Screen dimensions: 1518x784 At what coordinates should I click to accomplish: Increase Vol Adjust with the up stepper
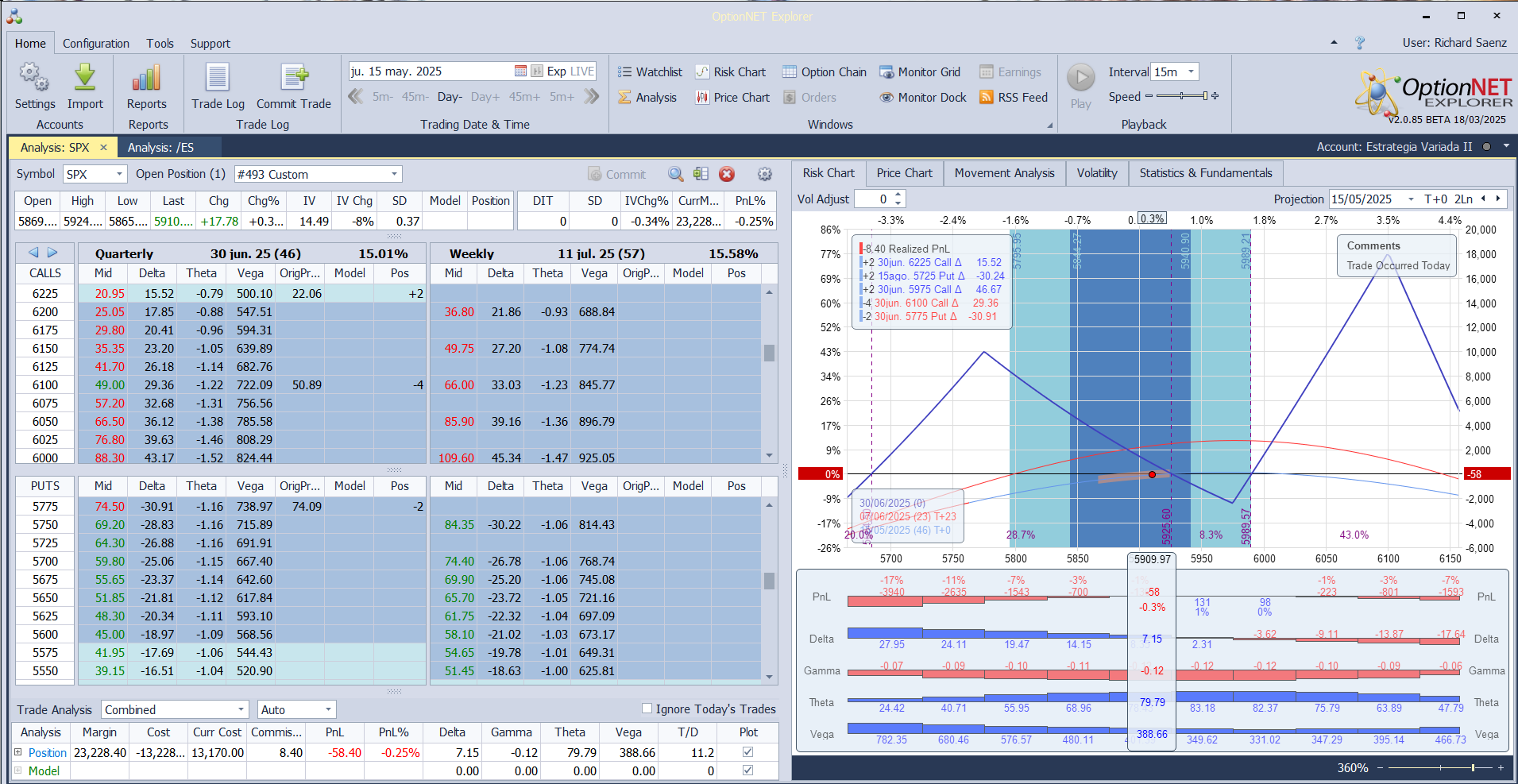point(898,195)
